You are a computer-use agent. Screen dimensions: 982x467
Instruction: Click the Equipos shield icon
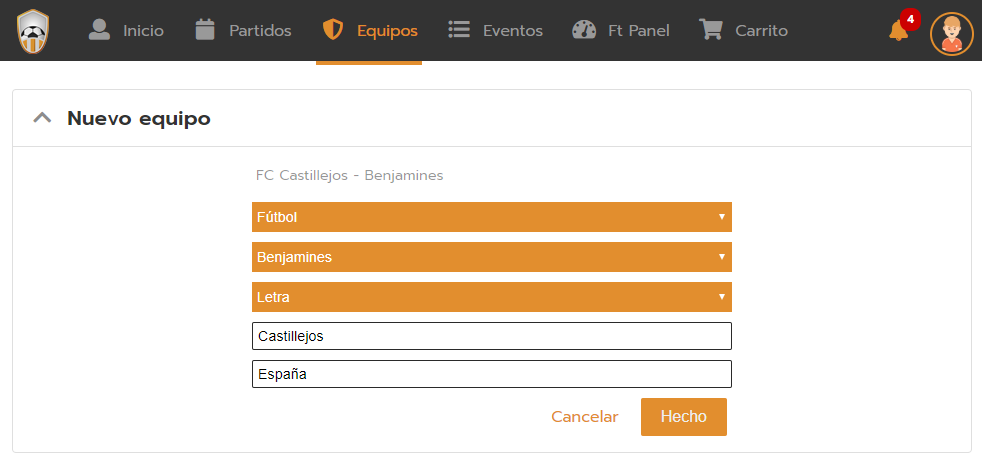click(x=333, y=30)
